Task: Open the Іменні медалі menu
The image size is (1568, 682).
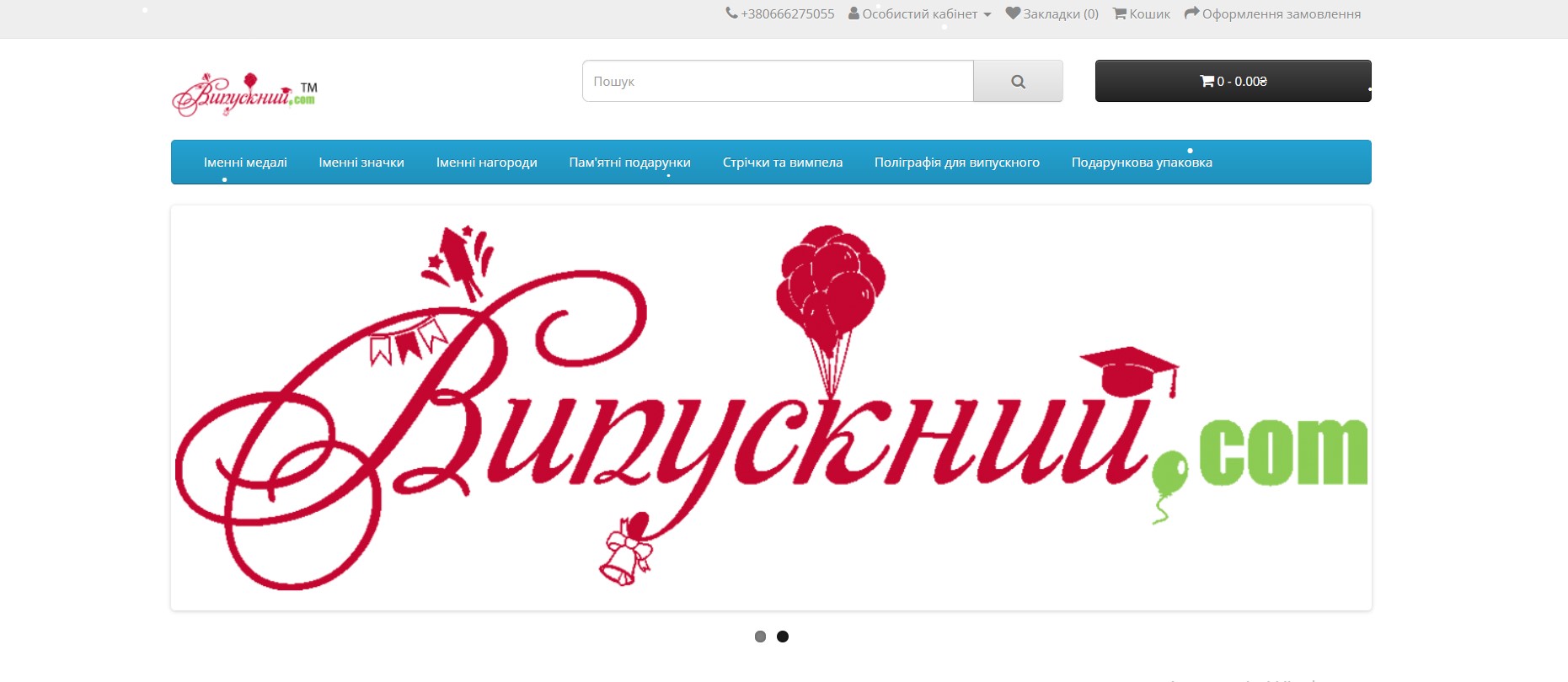Action: [245, 163]
